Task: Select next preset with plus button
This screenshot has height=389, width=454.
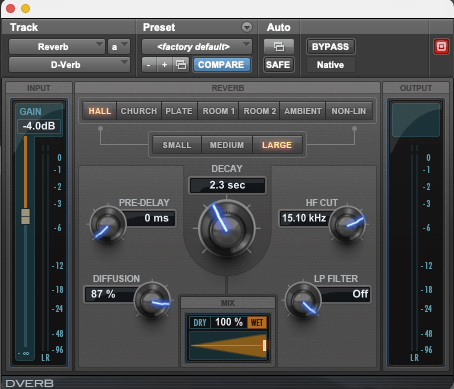Action: click(165, 65)
